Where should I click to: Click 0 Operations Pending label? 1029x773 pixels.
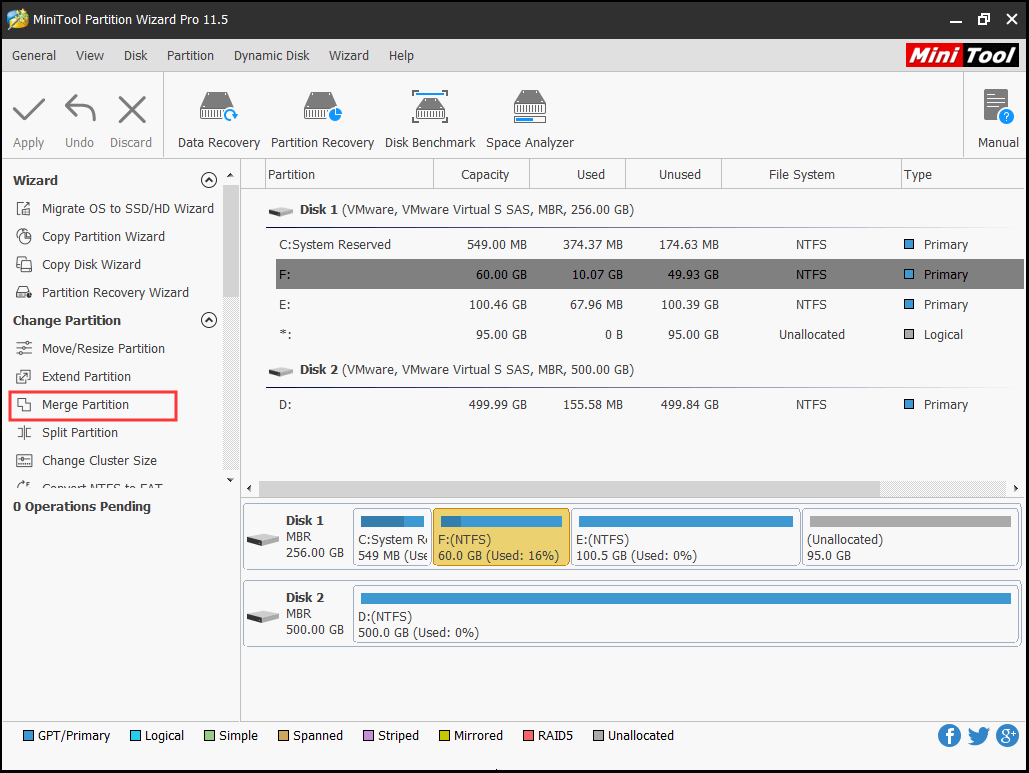(x=82, y=507)
